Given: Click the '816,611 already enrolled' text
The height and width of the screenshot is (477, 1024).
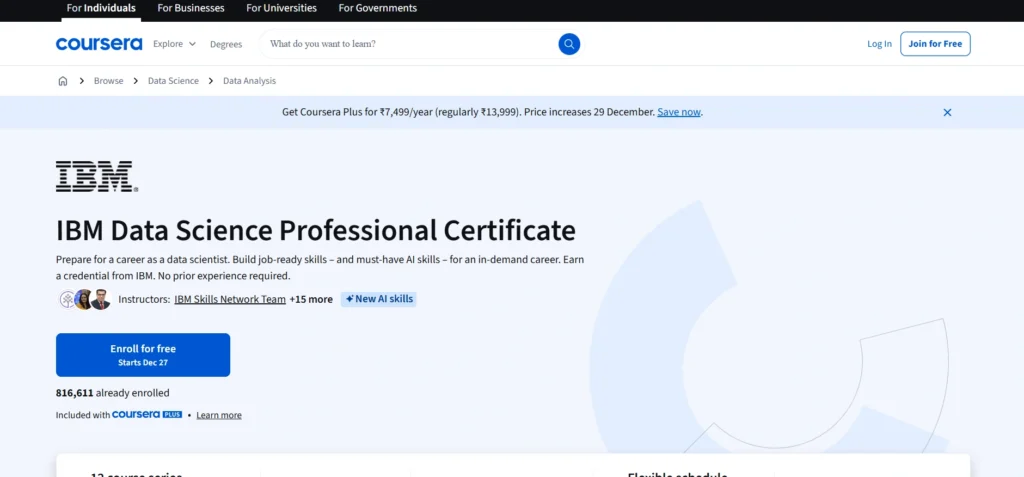Looking at the screenshot, I should point(112,393).
